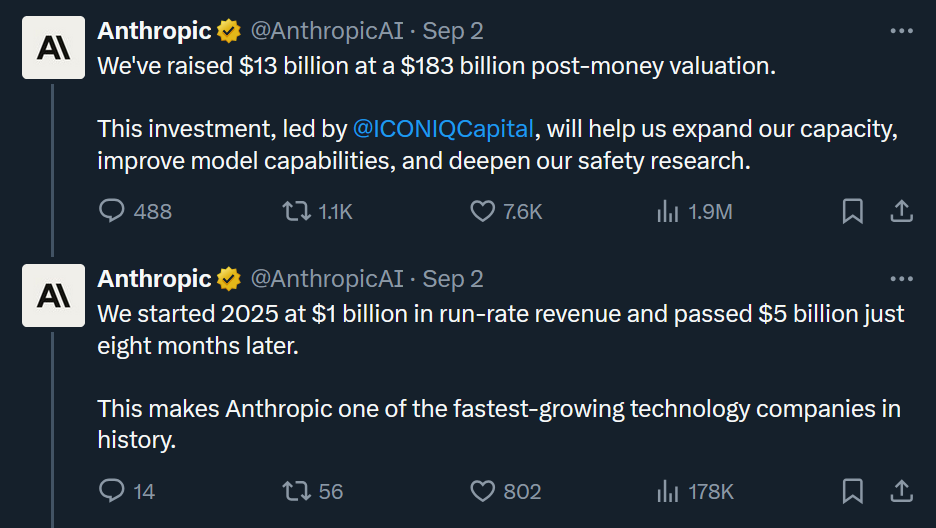This screenshot has width=936, height=528.
Task: Reply to the $13 billion funding tweet
Action: point(112,211)
